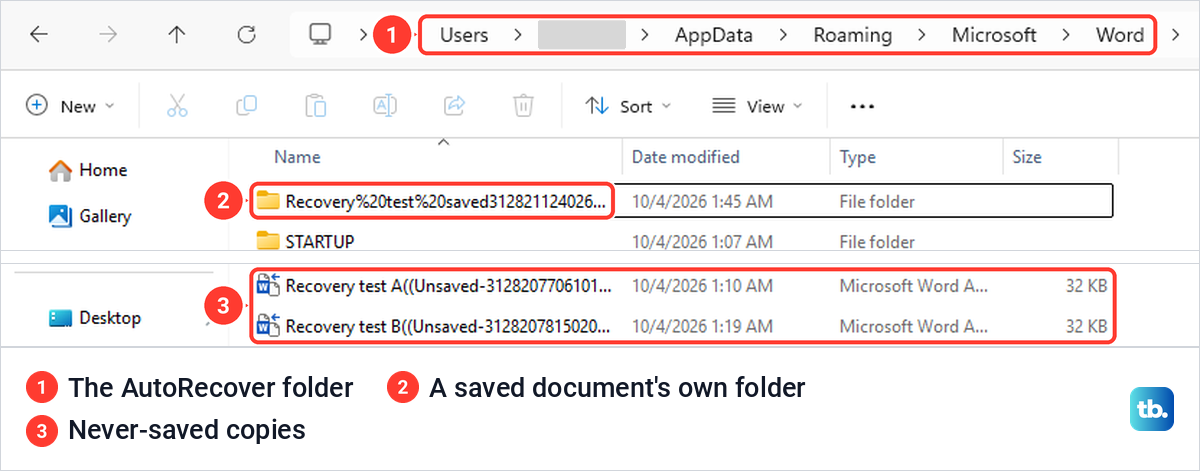Open the View dropdown
The width and height of the screenshot is (1200, 471).
click(x=757, y=106)
